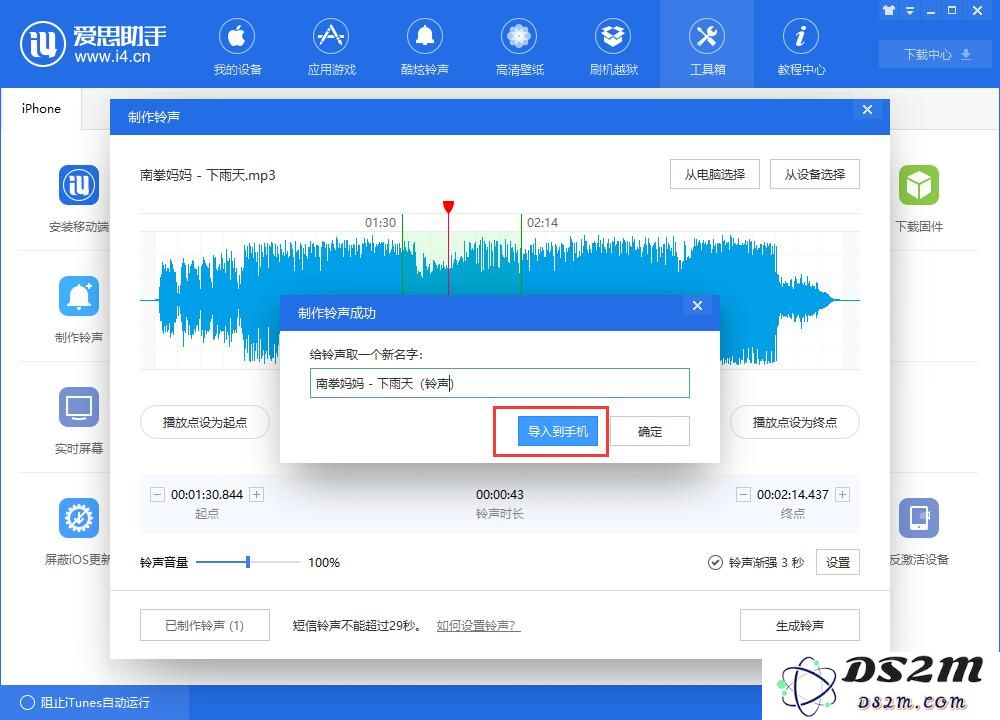Click 从设备选择 button
1000x720 pixels.
(x=815, y=174)
